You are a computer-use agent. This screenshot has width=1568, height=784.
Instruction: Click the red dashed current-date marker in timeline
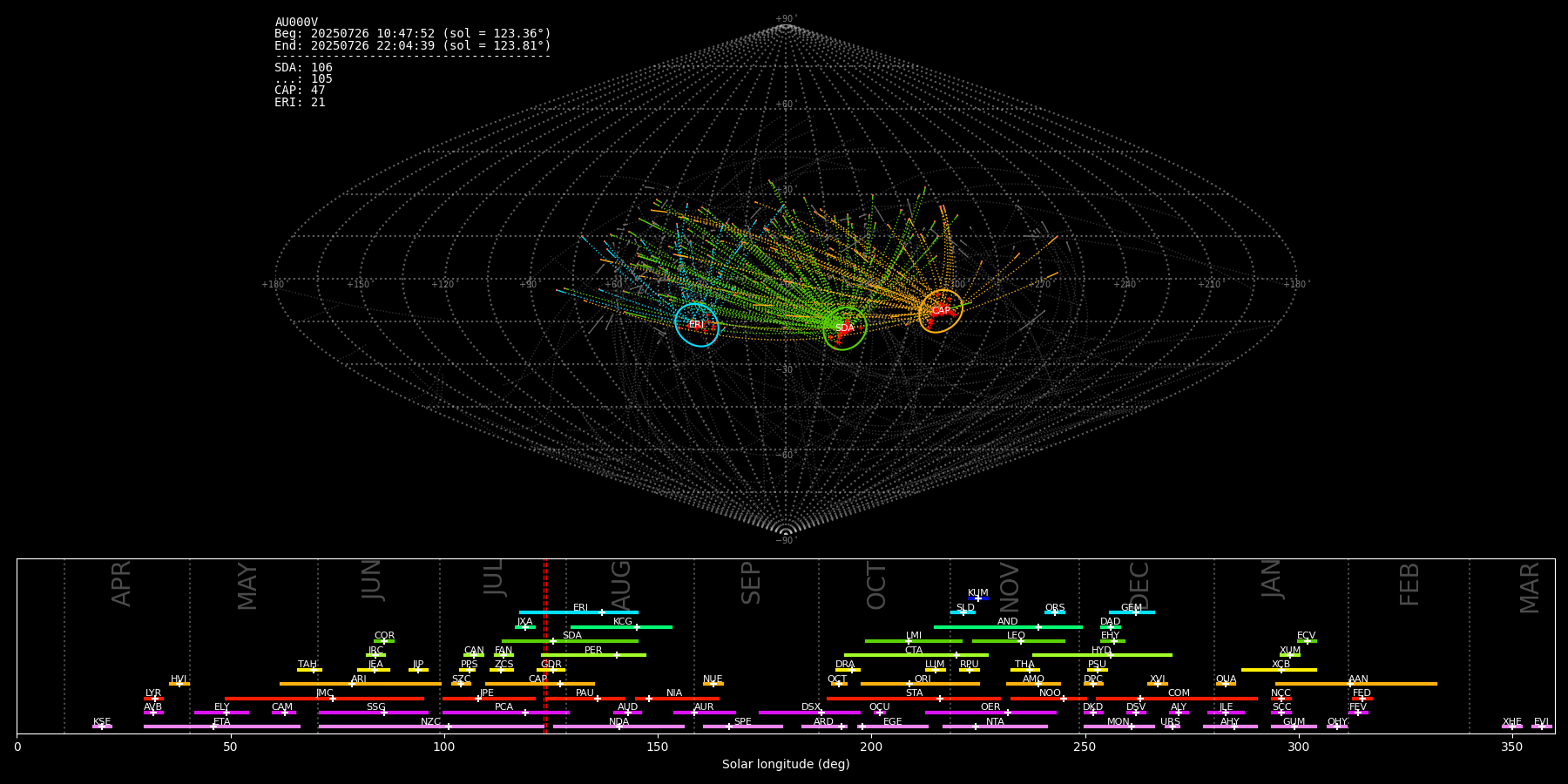pyautogui.click(x=544, y=645)
